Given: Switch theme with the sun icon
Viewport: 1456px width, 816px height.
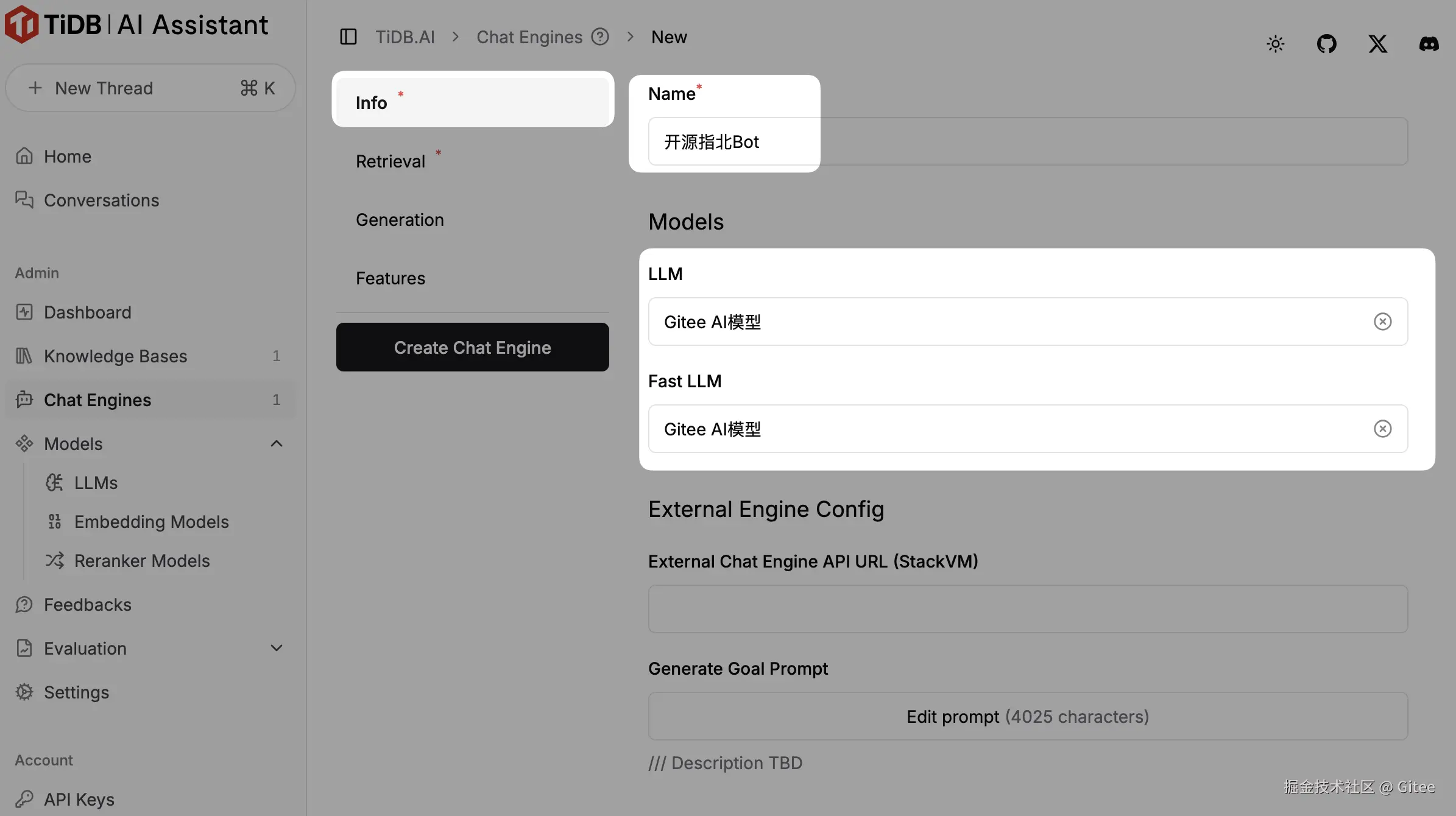Looking at the screenshot, I should (x=1275, y=44).
